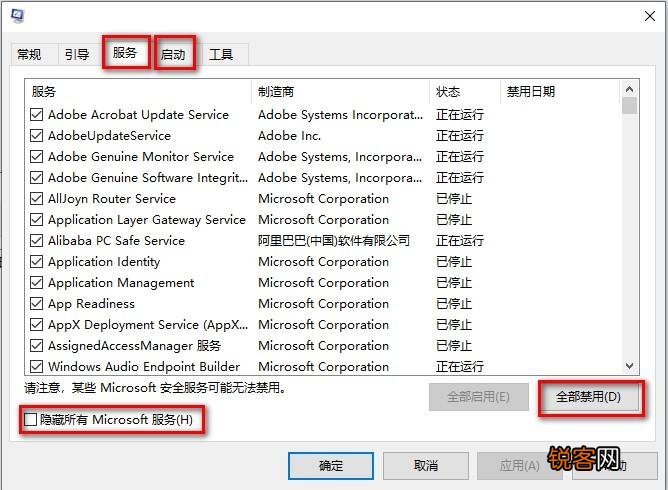Sort by the 状态 column header
This screenshot has width=668, height=490.
pos(465,92)
